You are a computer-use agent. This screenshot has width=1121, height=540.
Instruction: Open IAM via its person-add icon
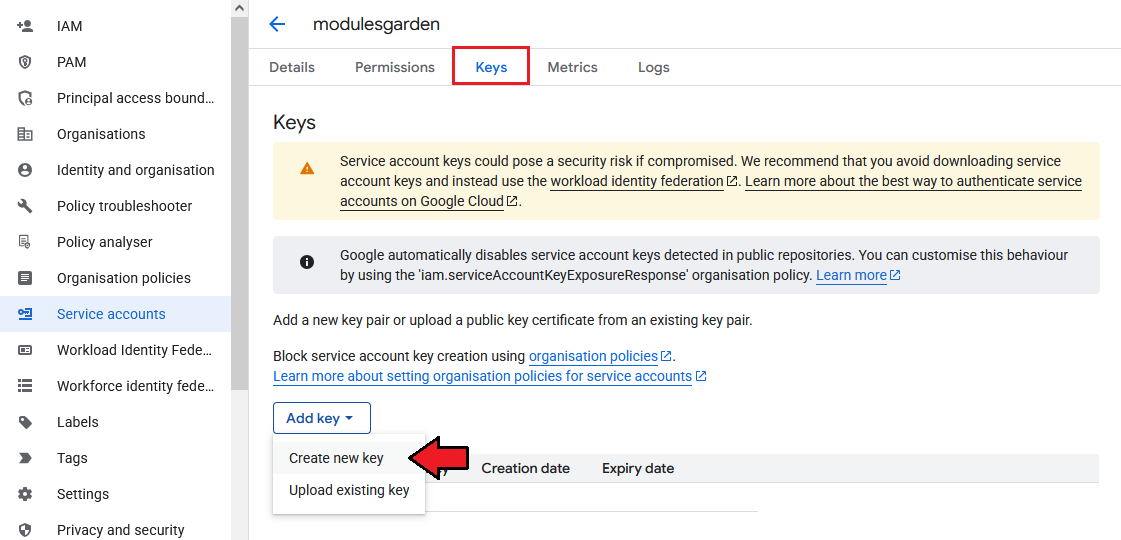(25, 26)
